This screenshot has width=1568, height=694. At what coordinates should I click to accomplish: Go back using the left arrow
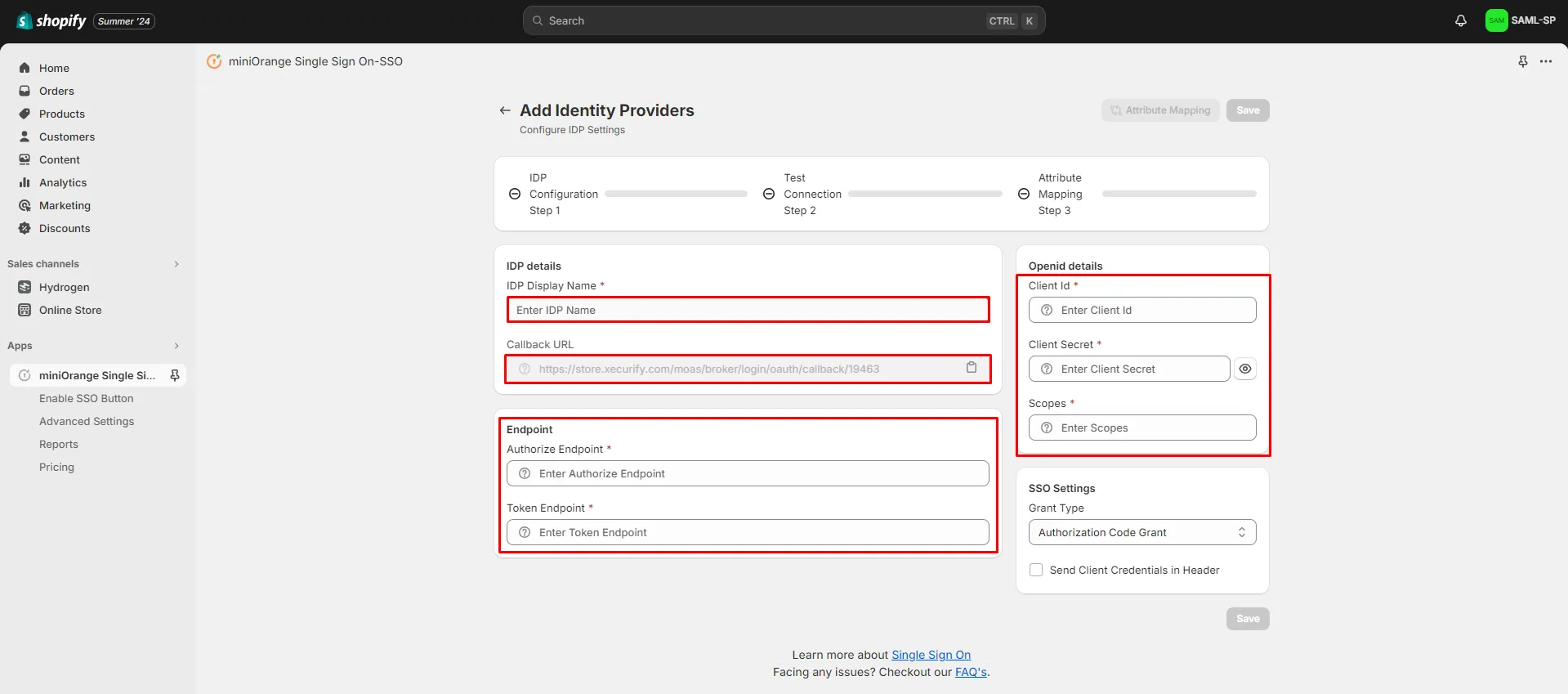tap(505, 110)
